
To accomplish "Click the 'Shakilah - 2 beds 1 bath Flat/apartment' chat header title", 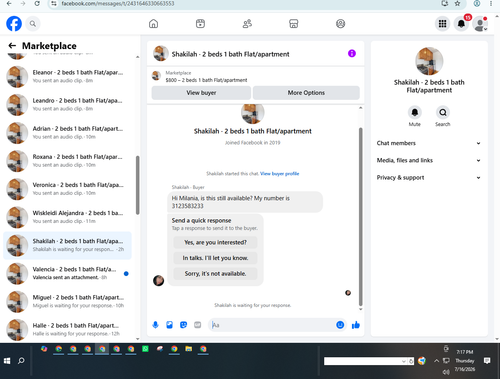I will click(x=230, y=54).
